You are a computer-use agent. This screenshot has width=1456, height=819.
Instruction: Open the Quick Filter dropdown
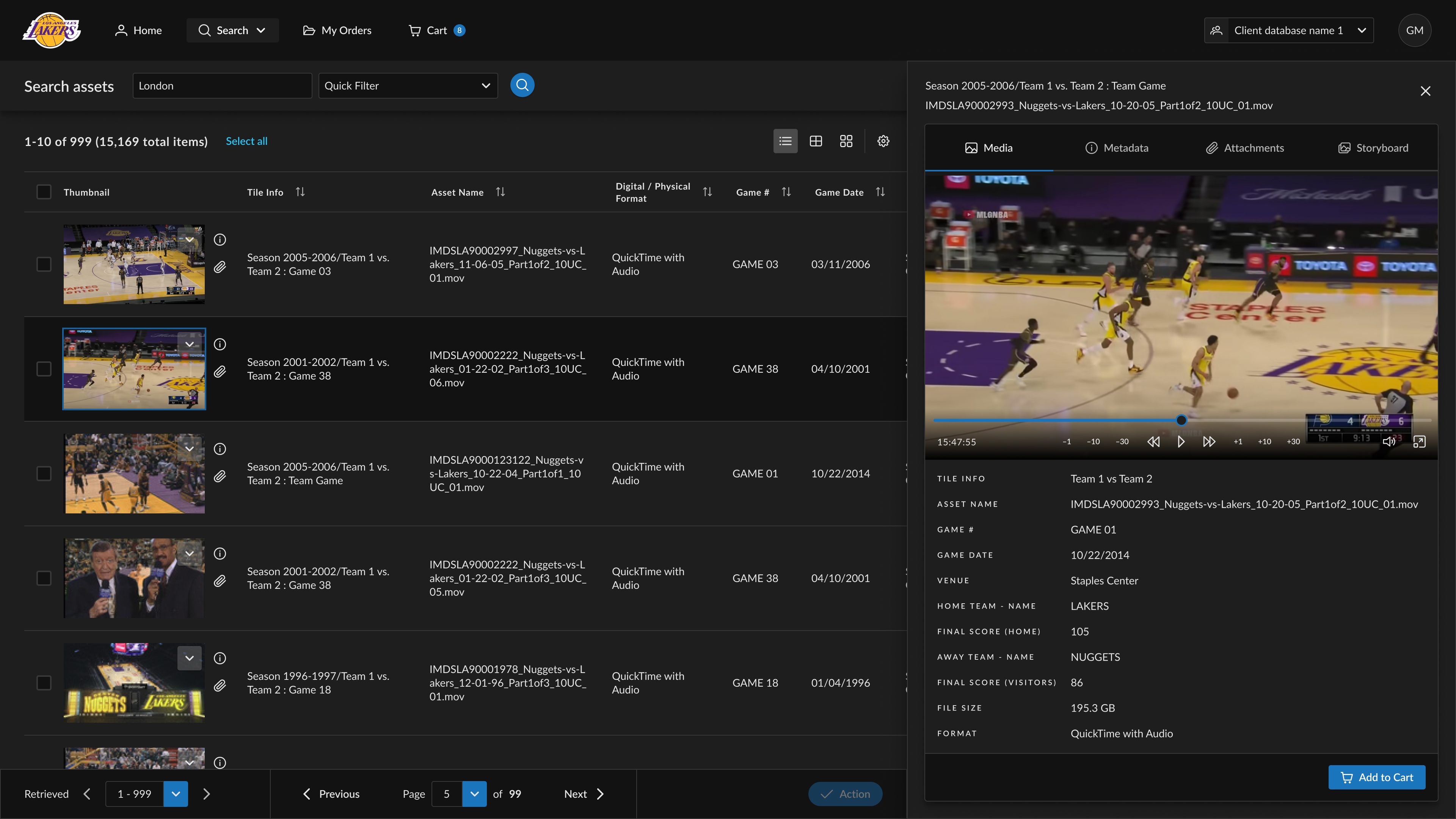(x=408, y=86)
